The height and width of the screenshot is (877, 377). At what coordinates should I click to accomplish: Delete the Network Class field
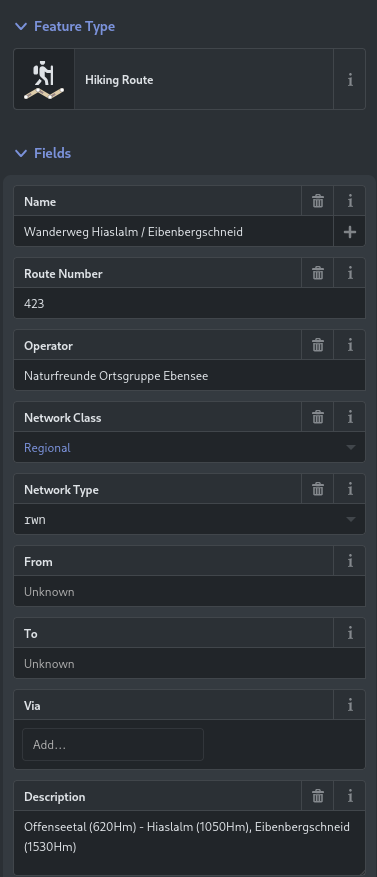[318, 417]
